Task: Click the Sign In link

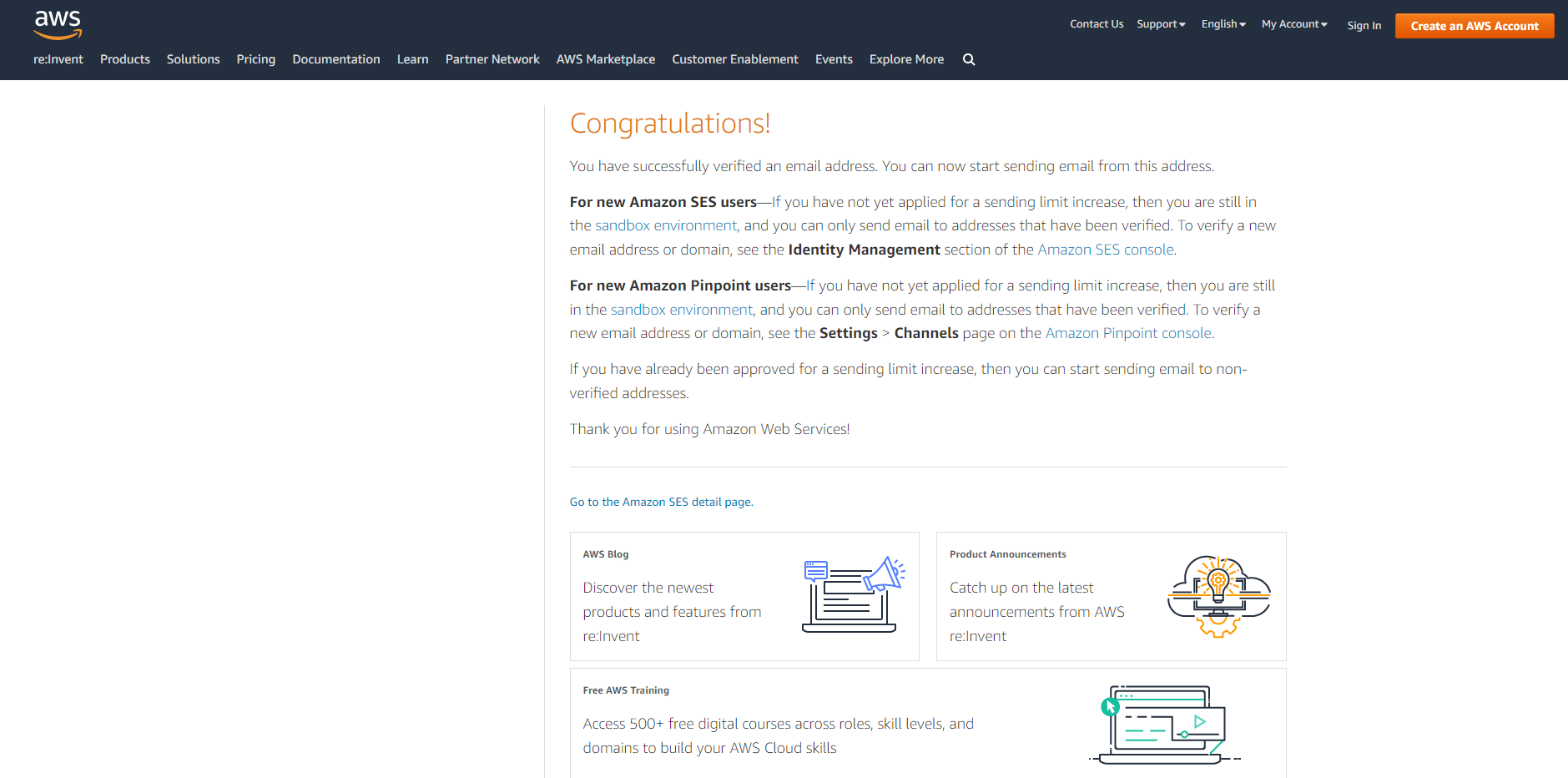Action: point(1364,26)
